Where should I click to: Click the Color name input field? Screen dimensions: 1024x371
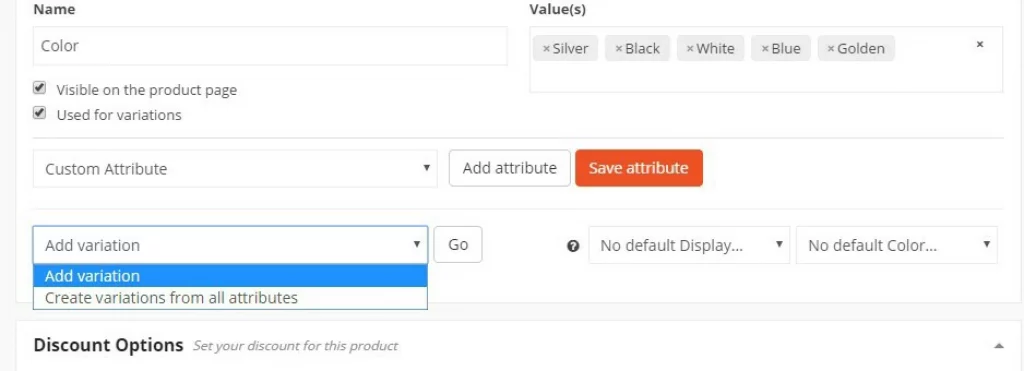click(x=270, y=46)
